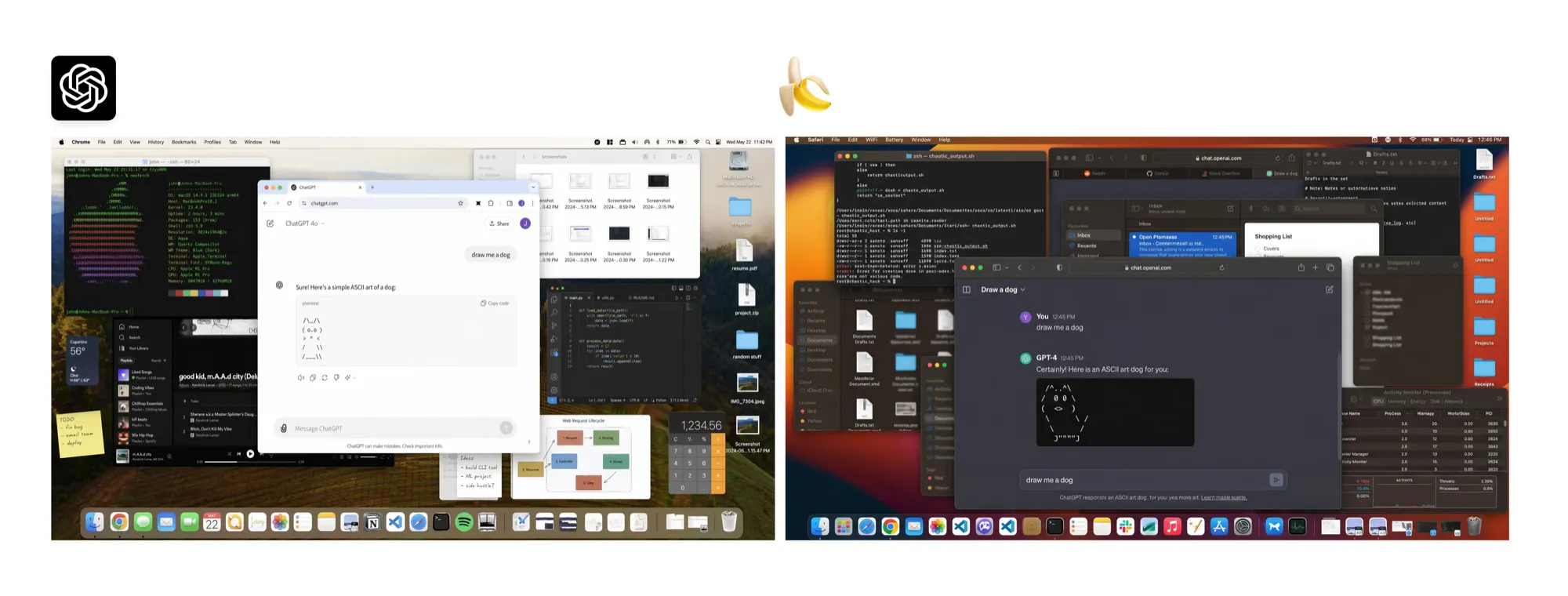
Task: Open the WiFi menu in the Safari menu bar
Action: point(871,140)
